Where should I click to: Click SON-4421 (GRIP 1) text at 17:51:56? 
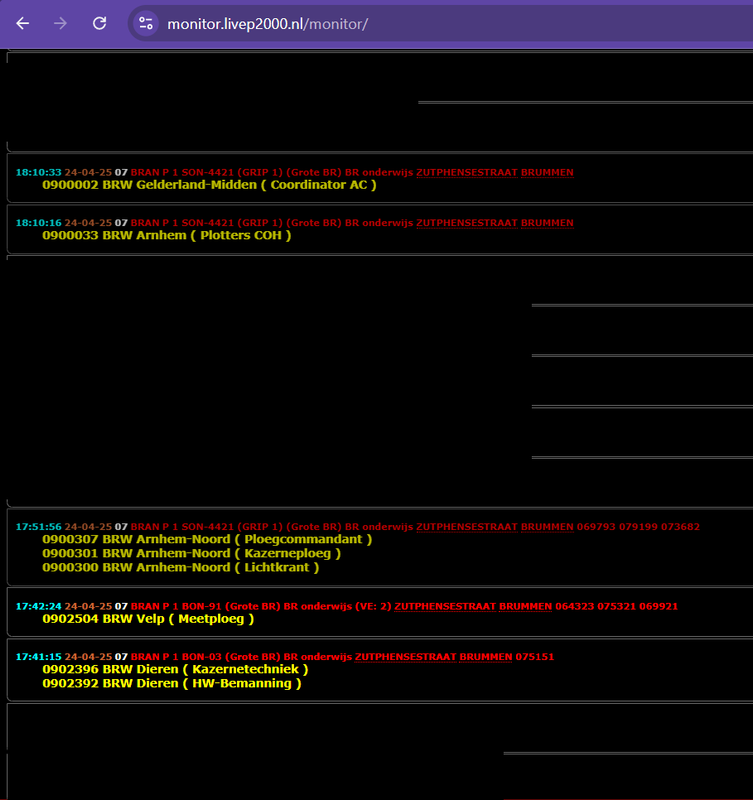tap(232, 527)
